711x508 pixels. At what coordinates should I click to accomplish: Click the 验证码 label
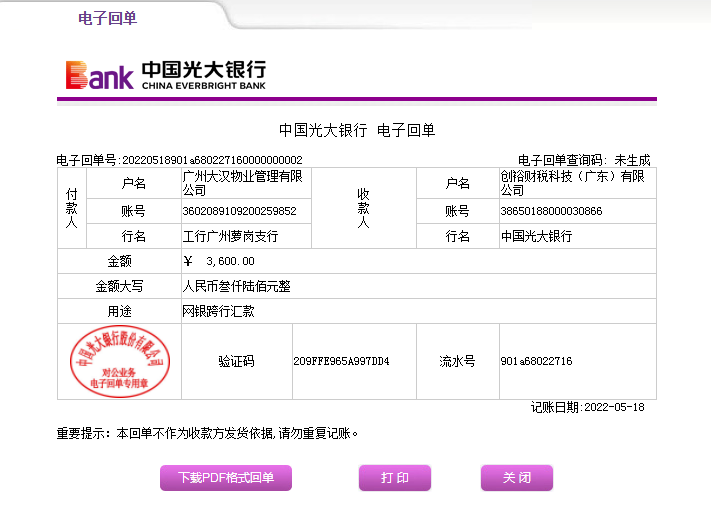coord(236,361)
